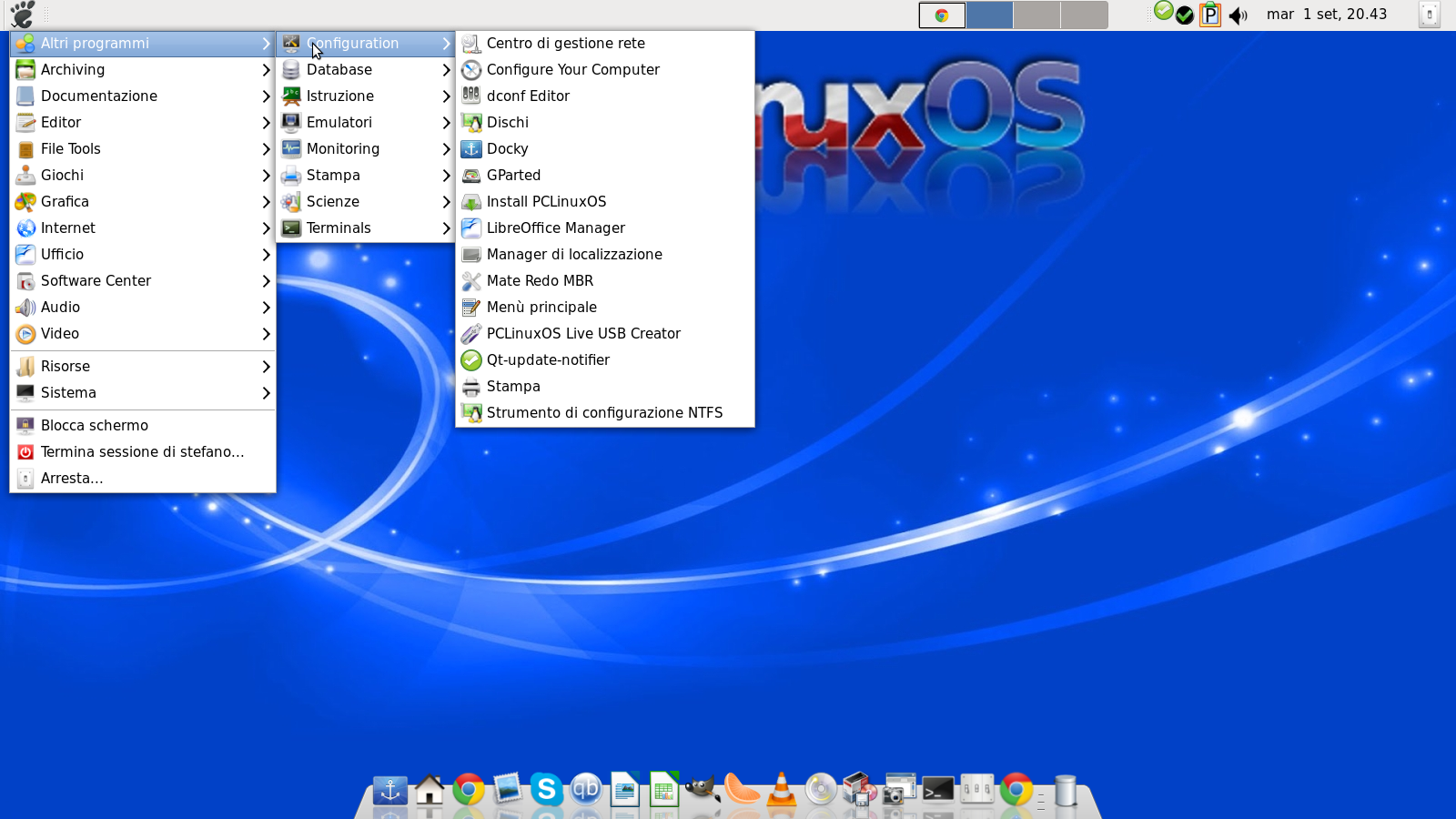Choose Arresta... to shut down

coord(143,479)
